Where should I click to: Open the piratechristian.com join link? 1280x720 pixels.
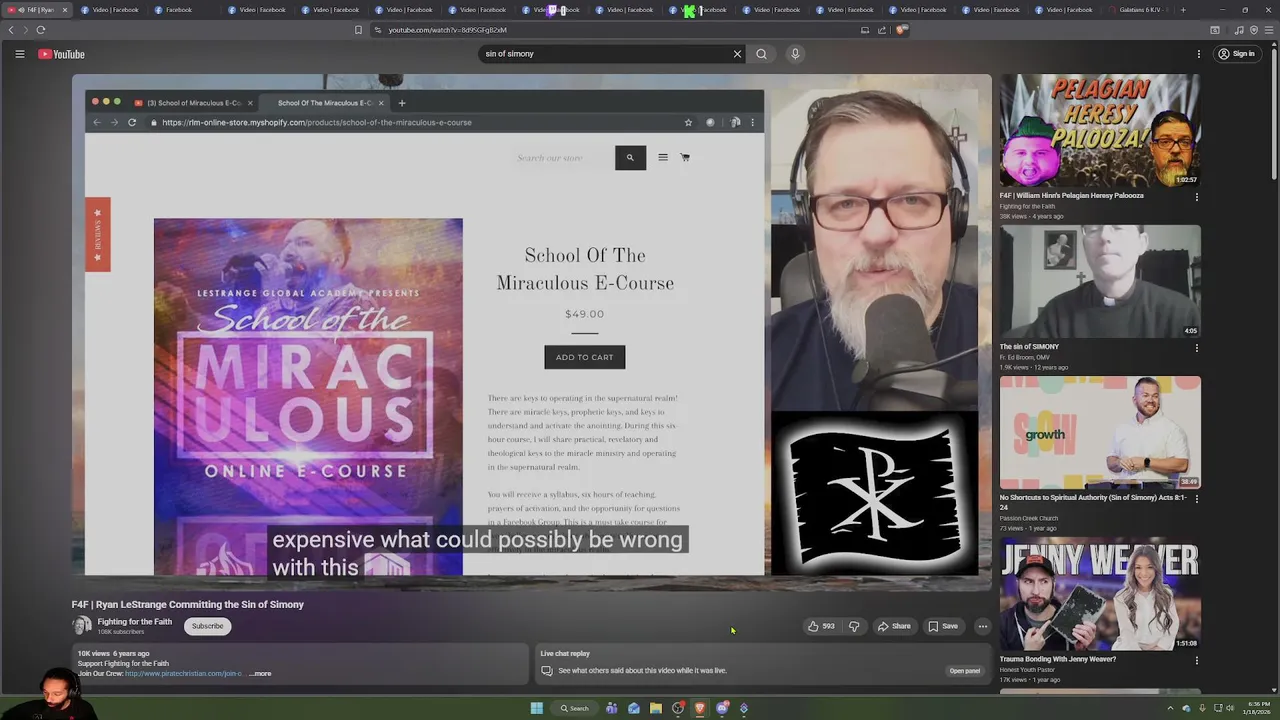click(x=184, y=674)
